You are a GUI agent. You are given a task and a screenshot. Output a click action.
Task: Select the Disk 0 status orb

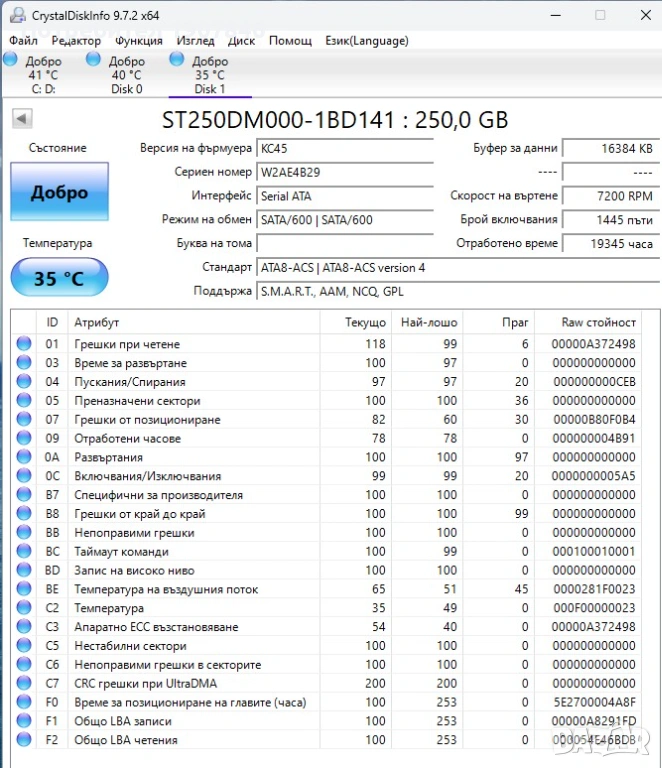93,60
